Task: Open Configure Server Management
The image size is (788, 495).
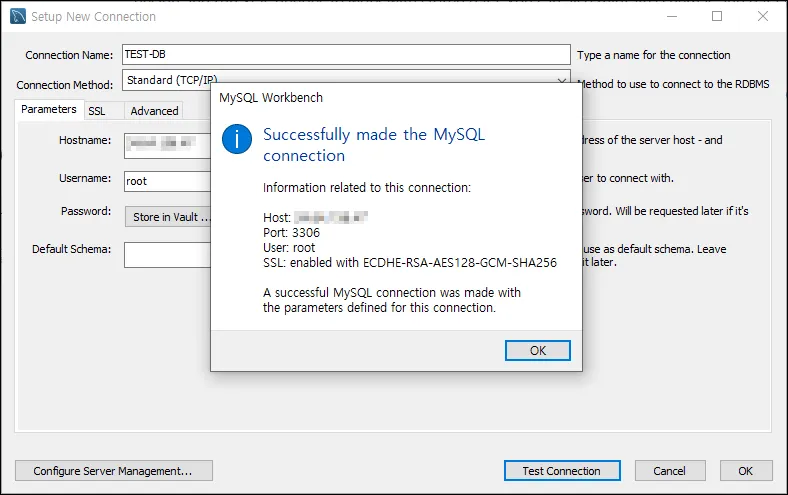Action: (x=113, y=470)
